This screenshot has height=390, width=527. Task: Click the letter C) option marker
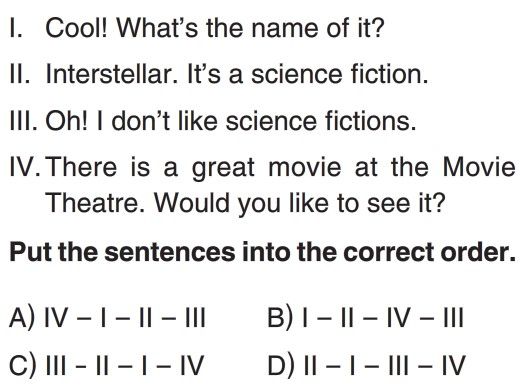coord(22,365)
